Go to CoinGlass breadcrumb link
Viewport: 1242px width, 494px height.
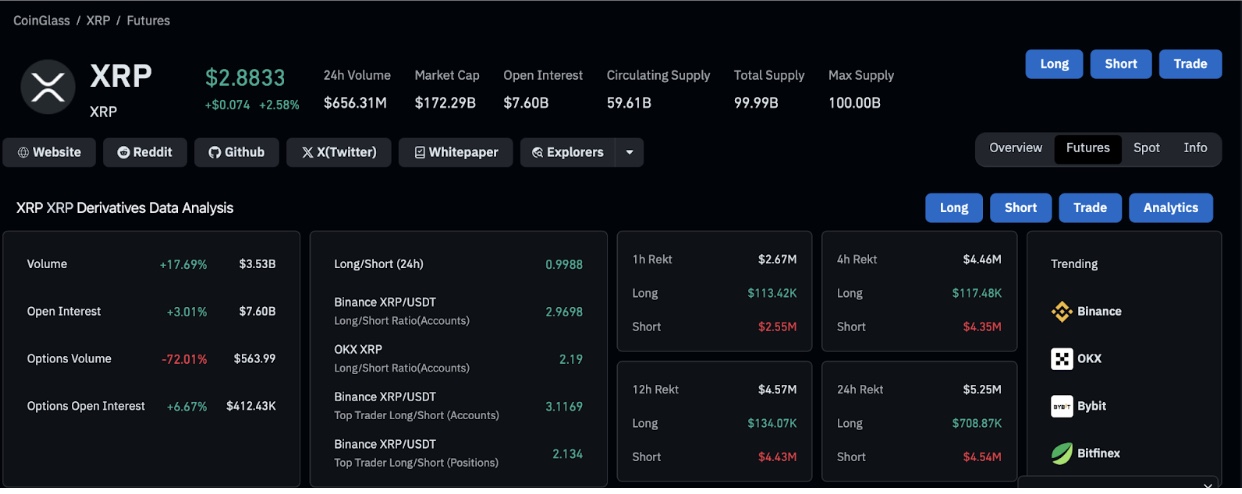tap(41, 21)
